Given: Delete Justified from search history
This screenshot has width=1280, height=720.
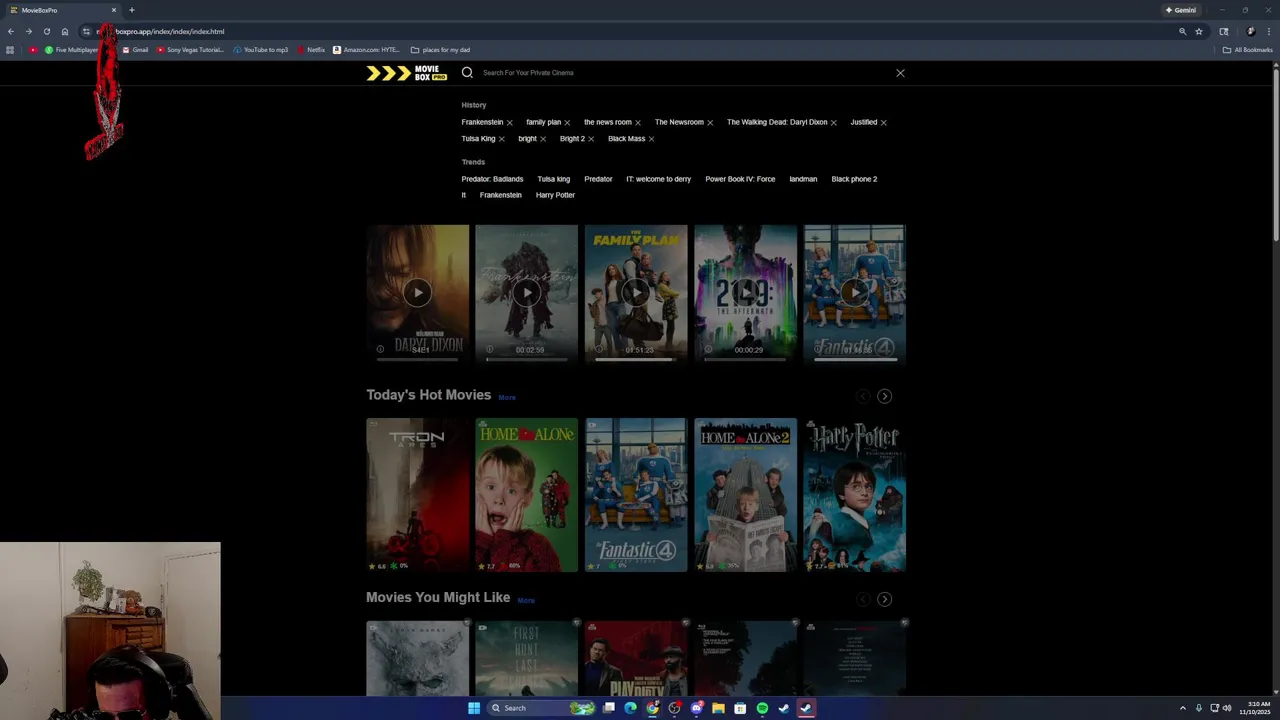Looking at the screenshot, I should point(883,123).
